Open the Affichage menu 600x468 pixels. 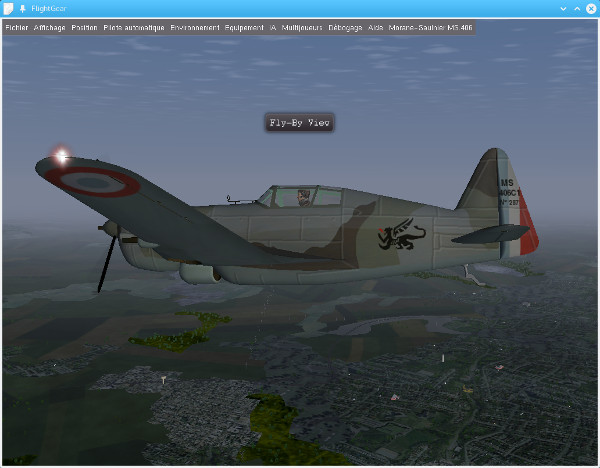tap(49, 28)
